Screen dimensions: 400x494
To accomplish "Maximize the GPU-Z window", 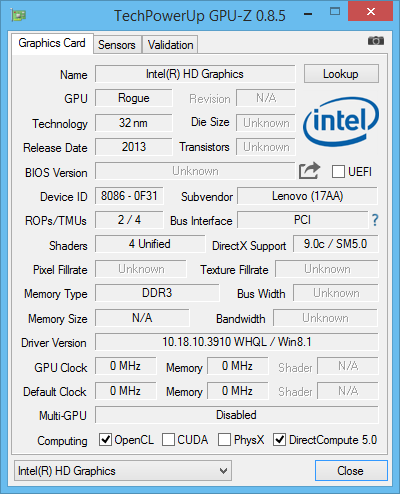I will tap(335, 12).
